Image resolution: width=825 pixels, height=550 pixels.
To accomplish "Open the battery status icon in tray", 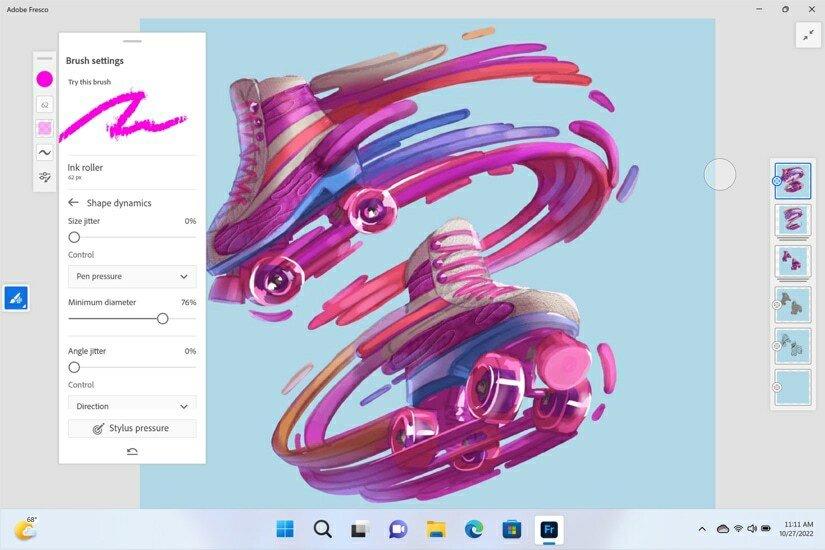I will point(766,528).
